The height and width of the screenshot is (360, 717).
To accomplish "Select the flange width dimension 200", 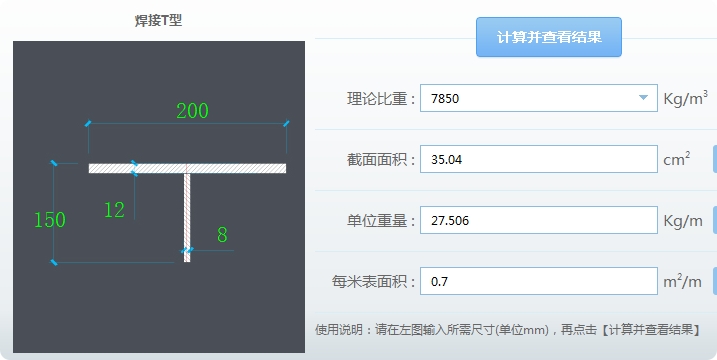I will 193,111.
